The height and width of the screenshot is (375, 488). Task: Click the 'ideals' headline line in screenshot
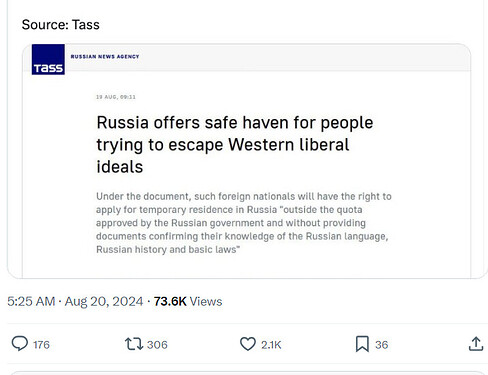(120, 167)
